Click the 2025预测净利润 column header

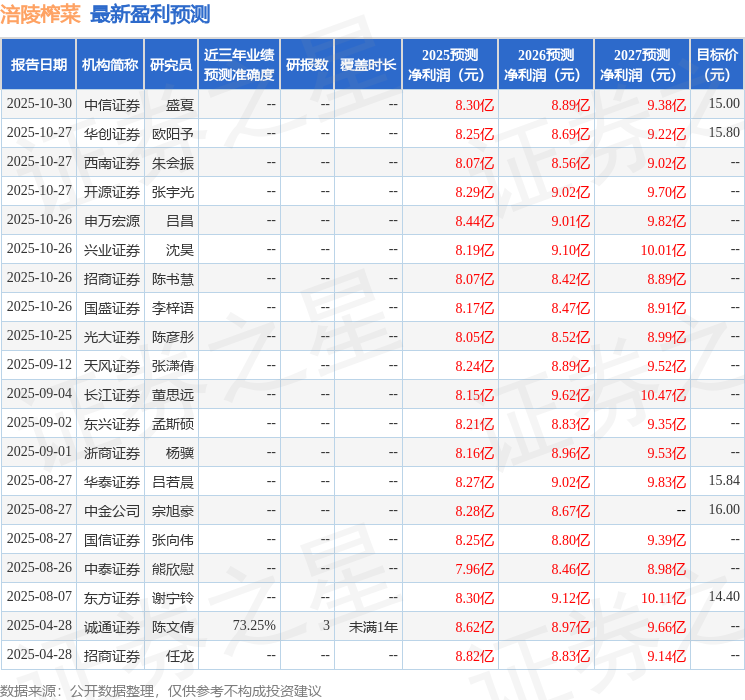coord(450,65)
